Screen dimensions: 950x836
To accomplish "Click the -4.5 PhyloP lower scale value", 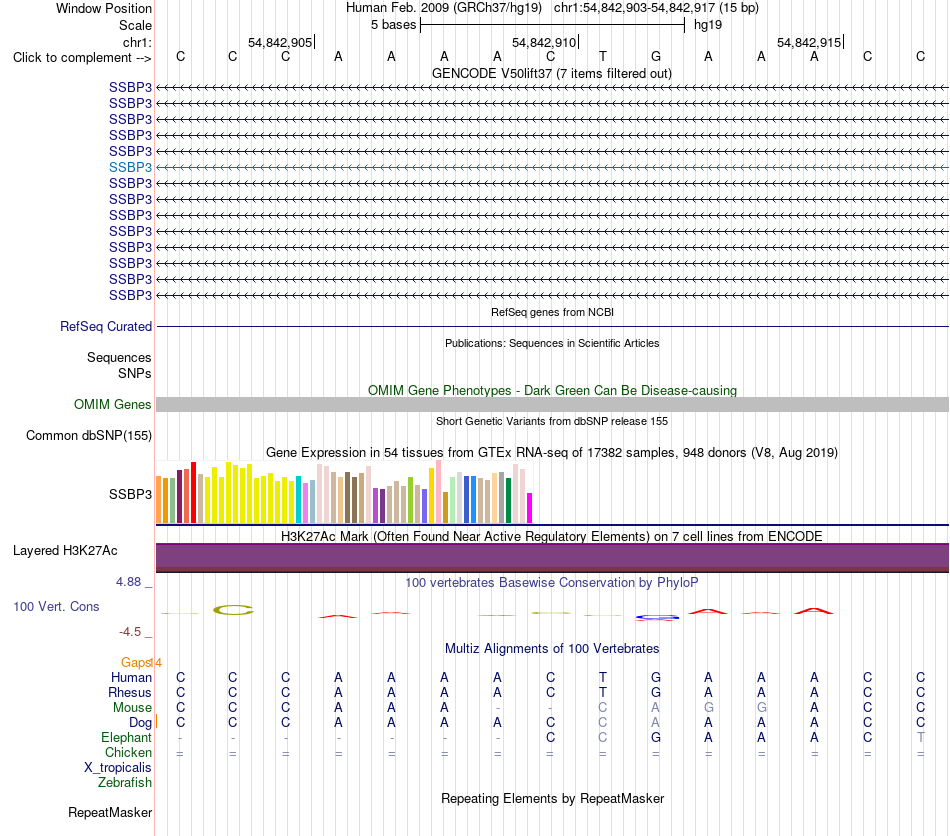I will [x=130, y=632].
